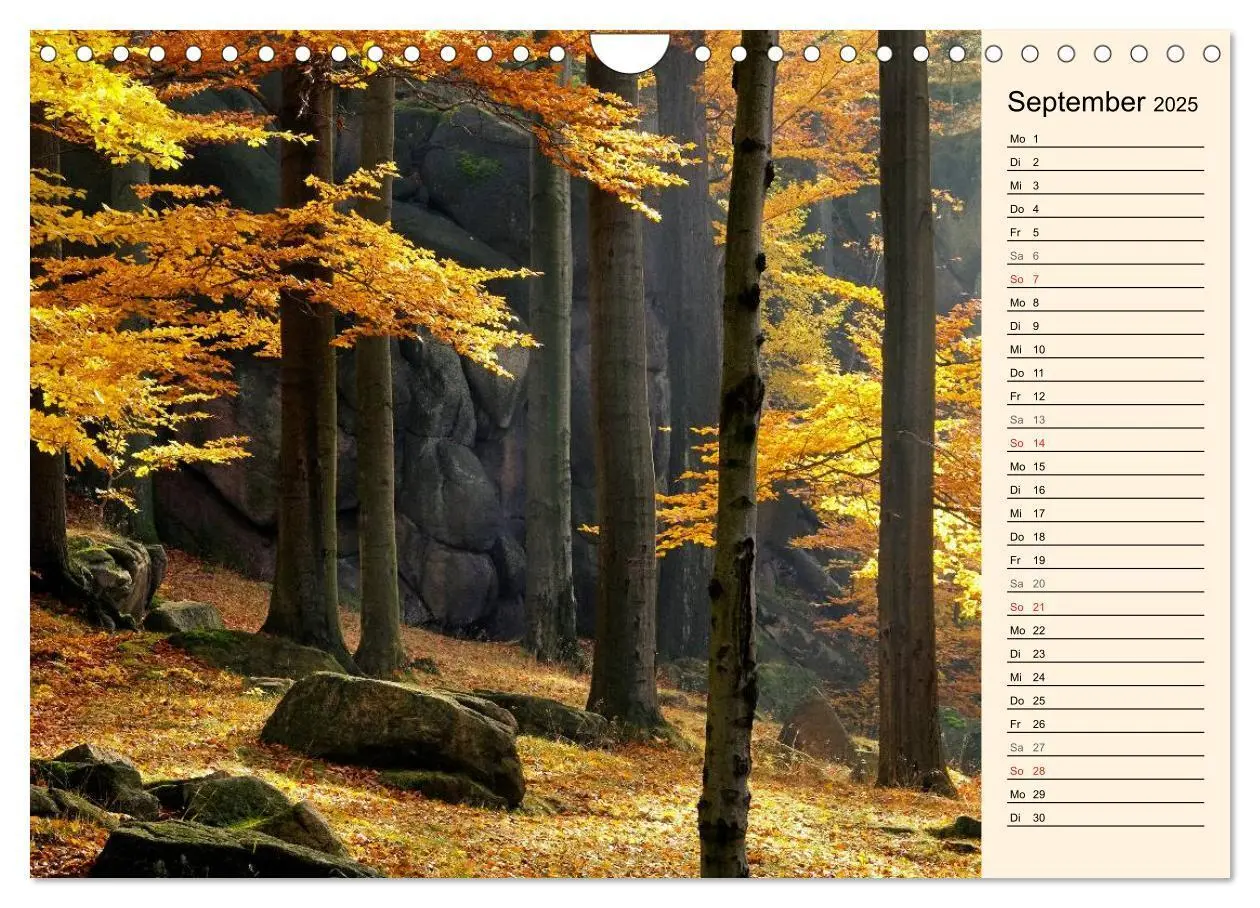Select the row Fr 19
The width and height of the screenshot is (1260, 908).
tap(1105, 560)
